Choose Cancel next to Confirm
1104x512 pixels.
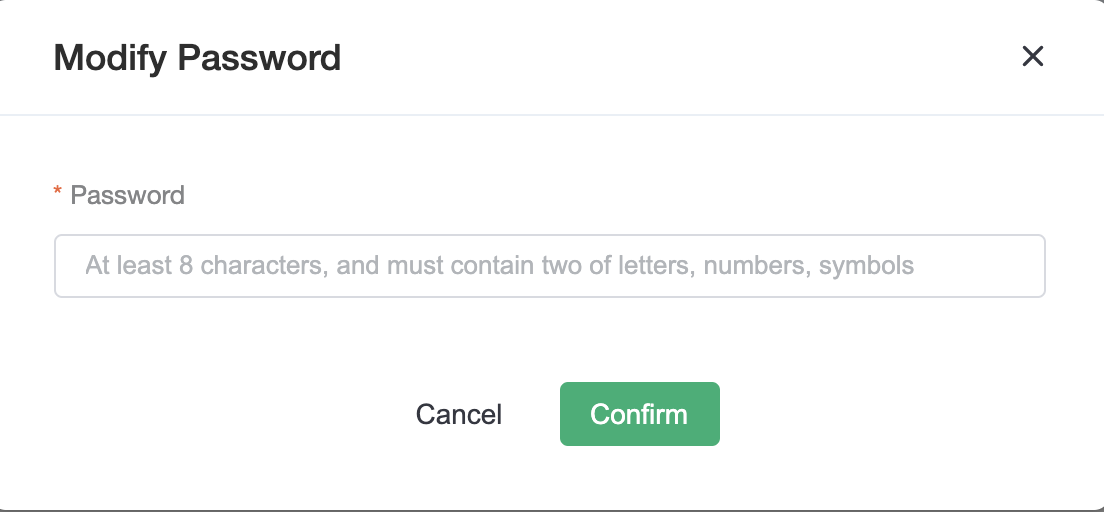(458, 414)
